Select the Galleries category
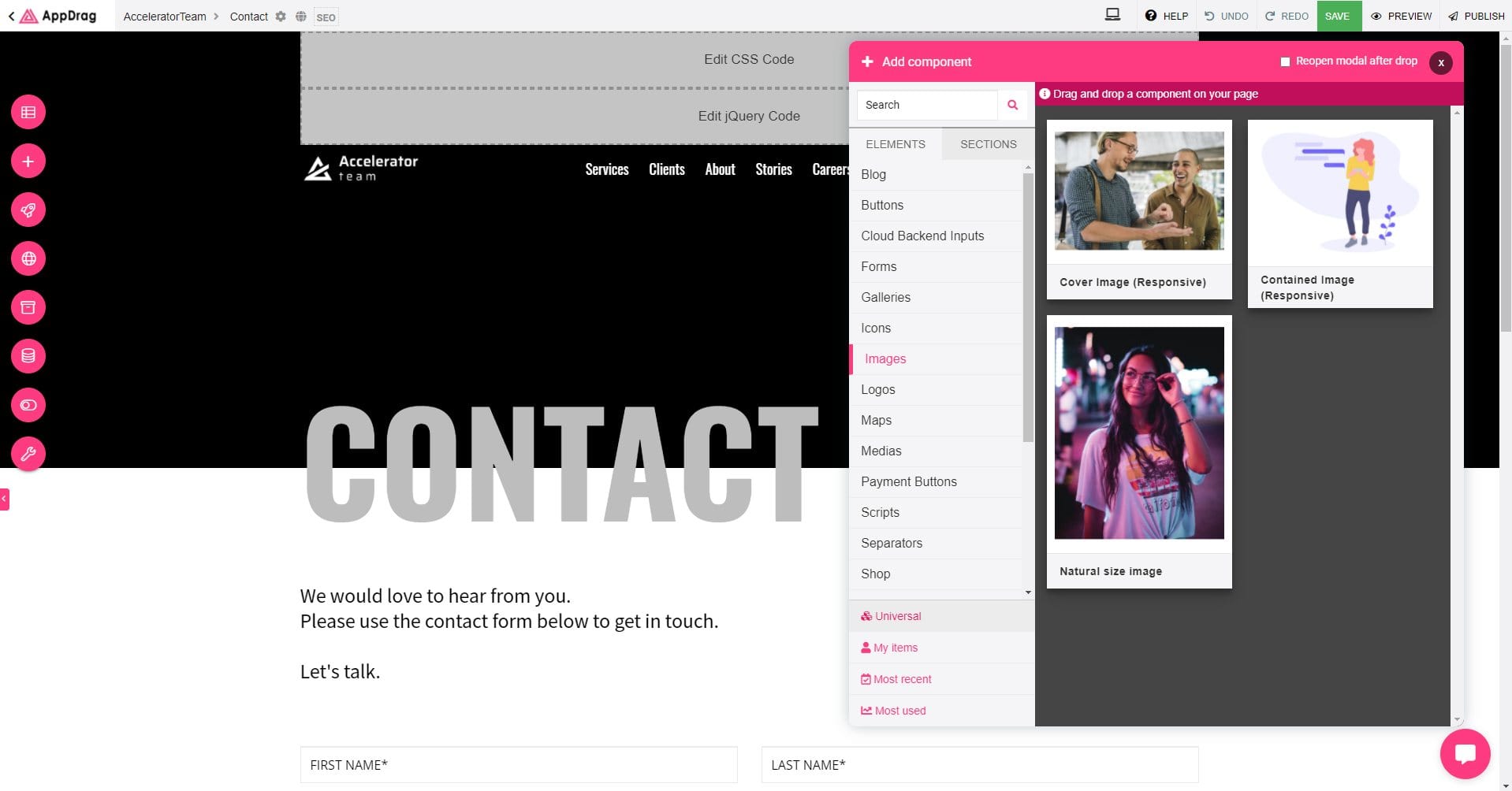The height and width of the screenshot is (791, 1512). [936, 298]
